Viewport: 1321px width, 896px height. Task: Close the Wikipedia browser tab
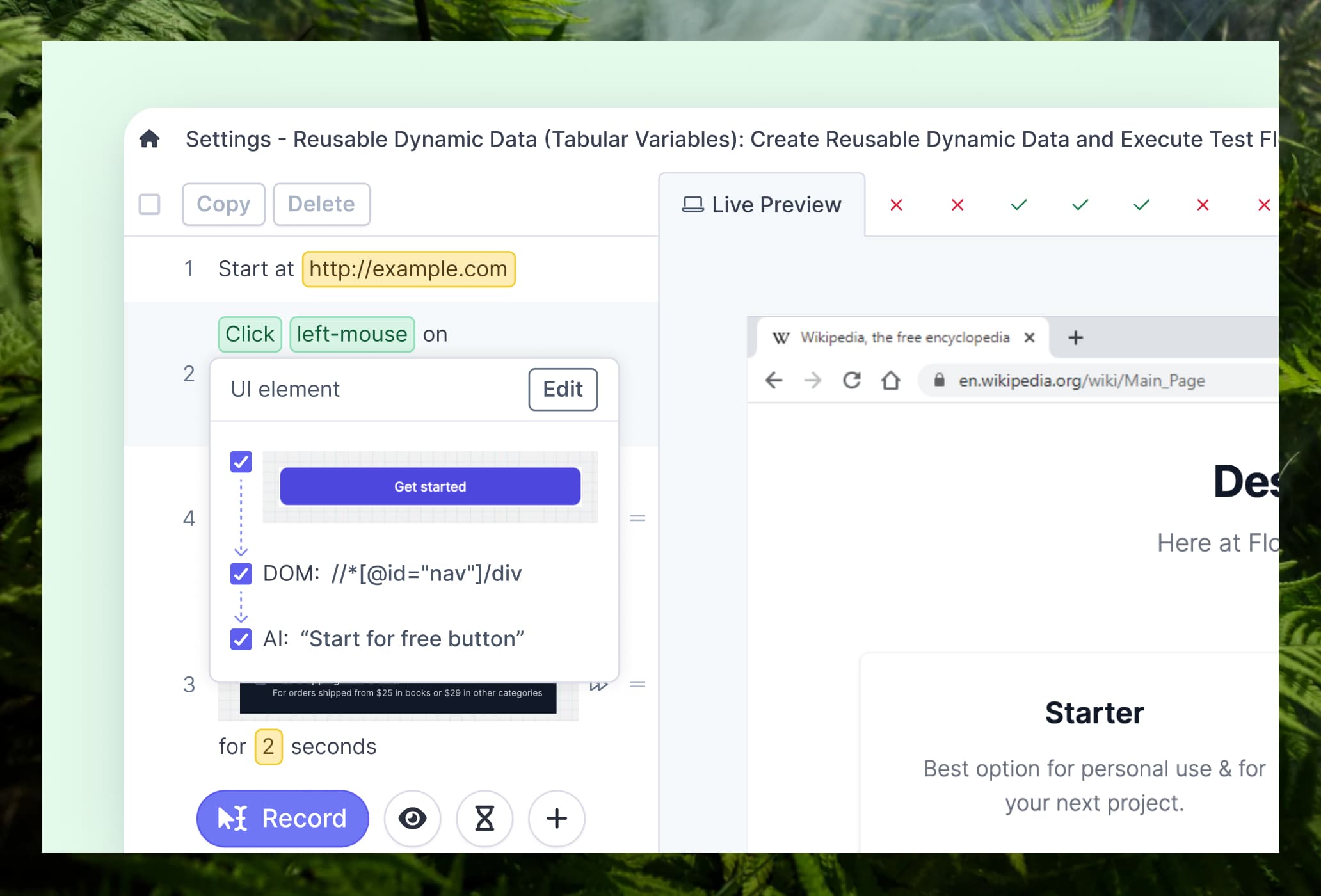[x=1030, y=337]
